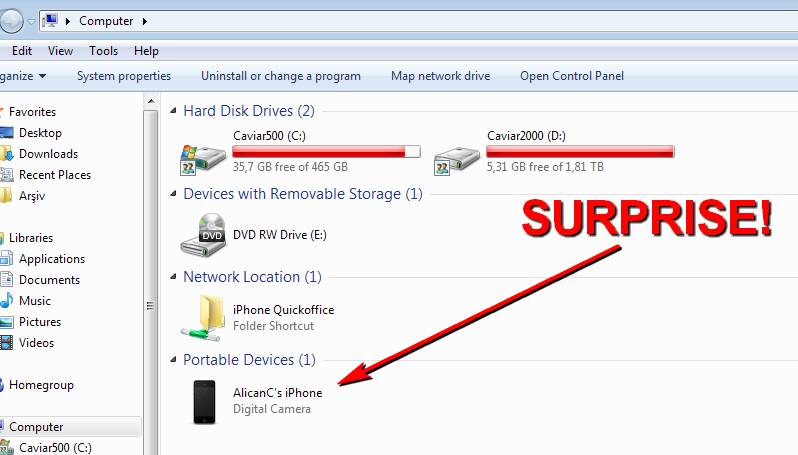Open the Videos library icon
Screen dimensions: 798x455
[7, 343]
